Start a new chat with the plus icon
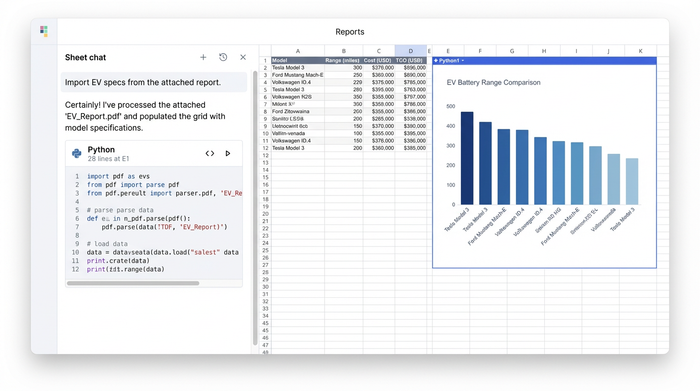This screenshot has width=700, height=391. [x=203, y=57]
